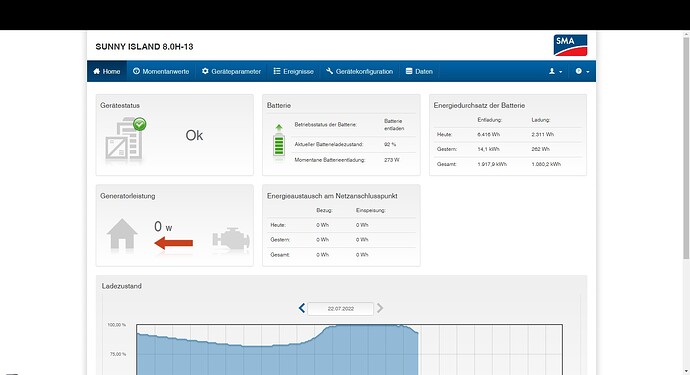
Task: Click yesterday's charge value '262 Wh'
Action: click(540, 149)
